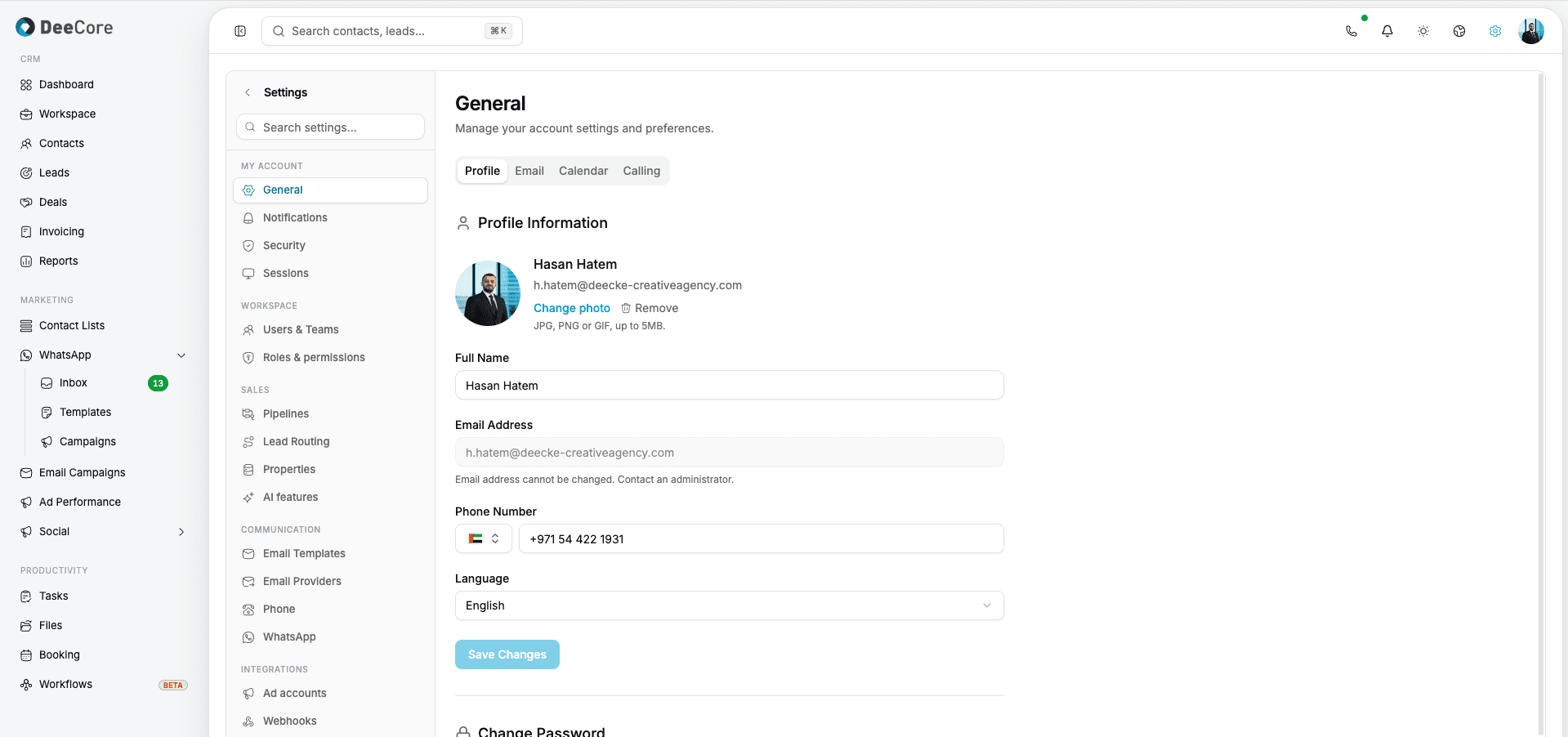Switch to the Calling tab
The image size is (1568, 737).
click(641, 171)
